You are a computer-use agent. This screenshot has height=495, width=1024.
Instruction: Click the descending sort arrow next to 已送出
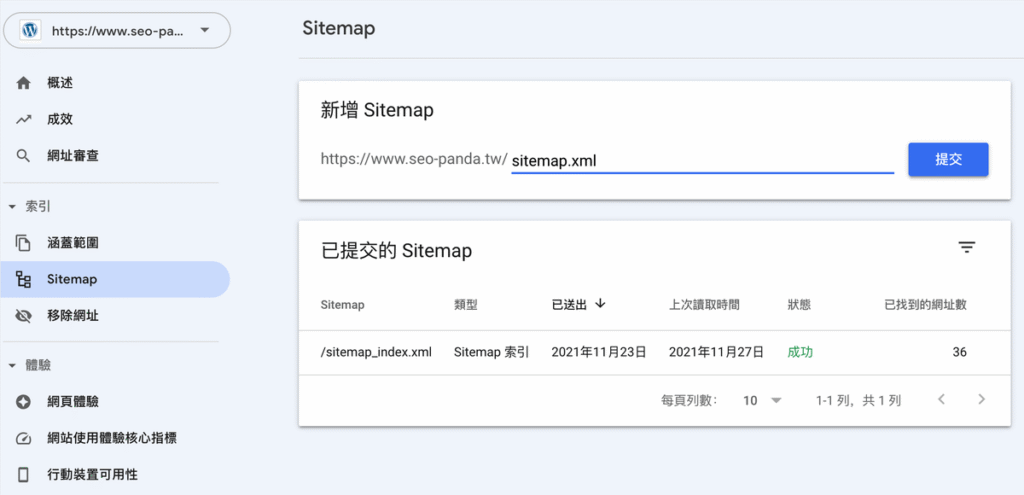point(601,304)
